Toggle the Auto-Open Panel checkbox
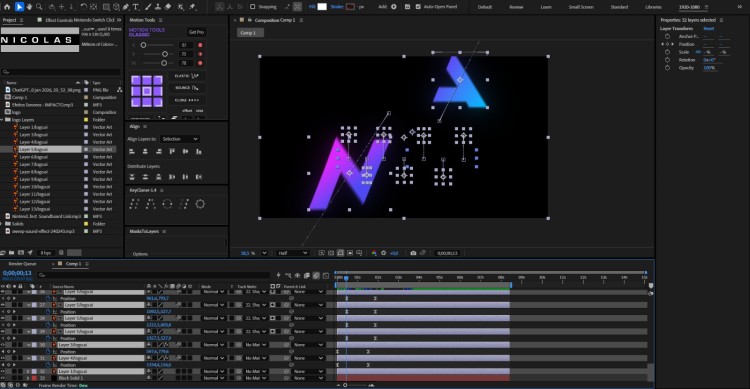 (418, 7)
